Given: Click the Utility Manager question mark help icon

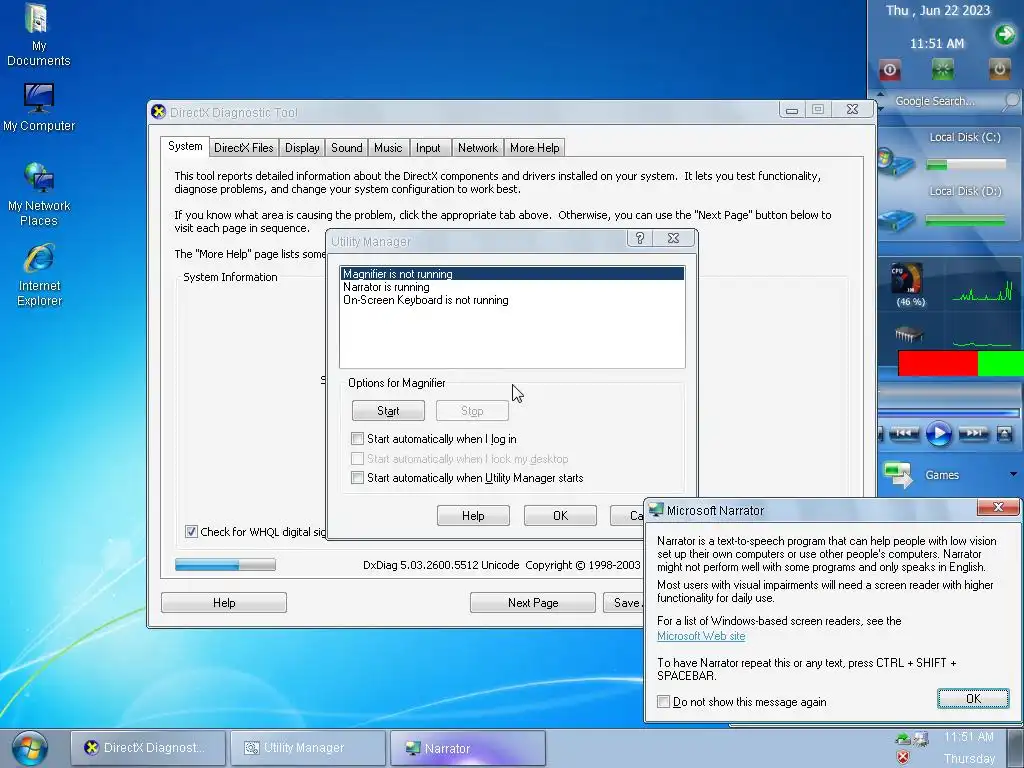Looking at the screenshot, I should tap(640, 238).
